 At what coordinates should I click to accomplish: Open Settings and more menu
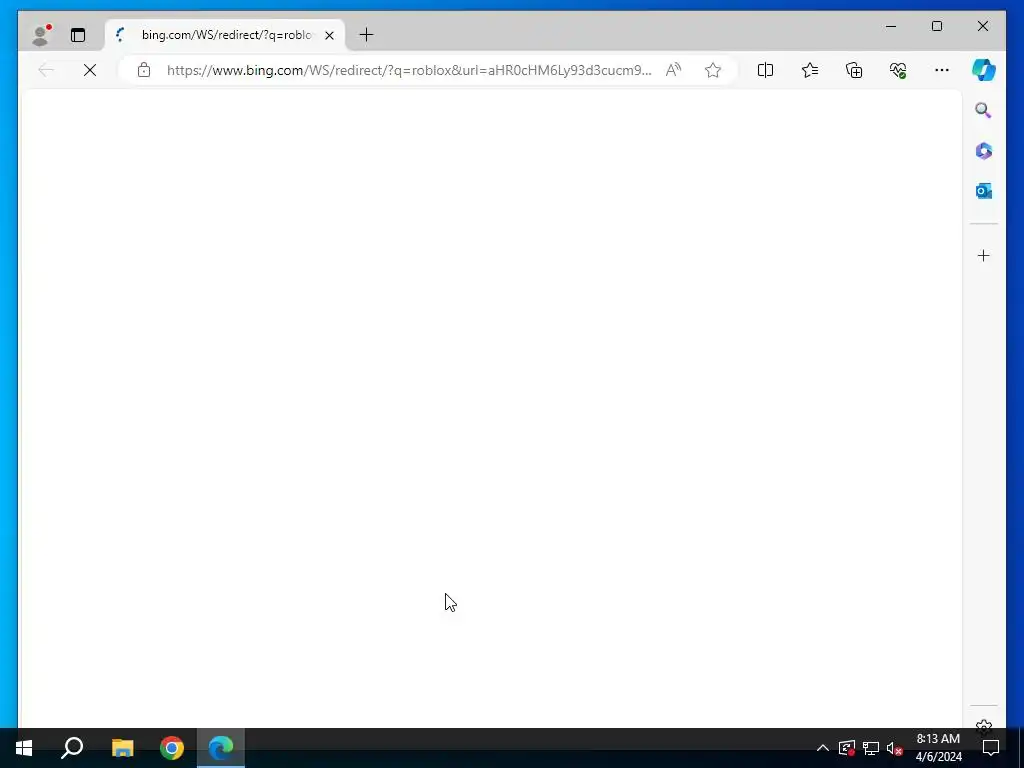click(x=942, y=70)
